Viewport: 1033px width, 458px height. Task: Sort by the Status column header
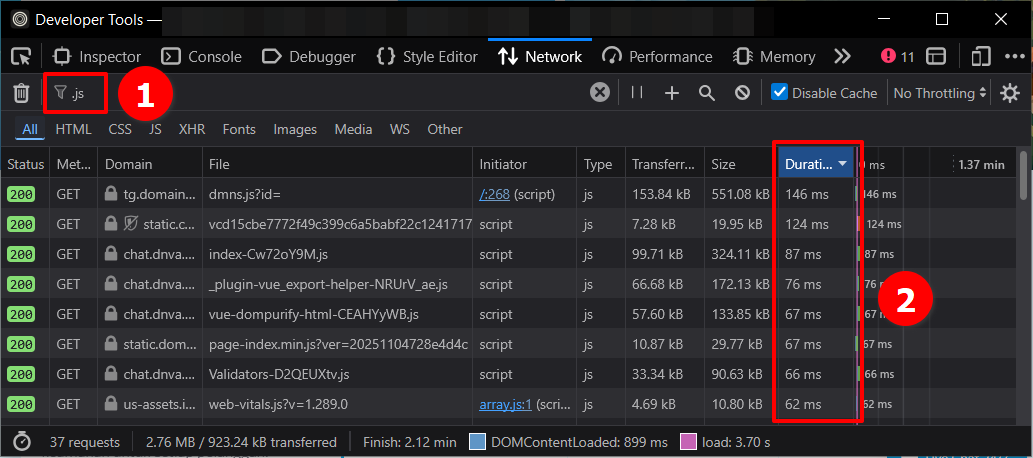click(x=25, y=164)
